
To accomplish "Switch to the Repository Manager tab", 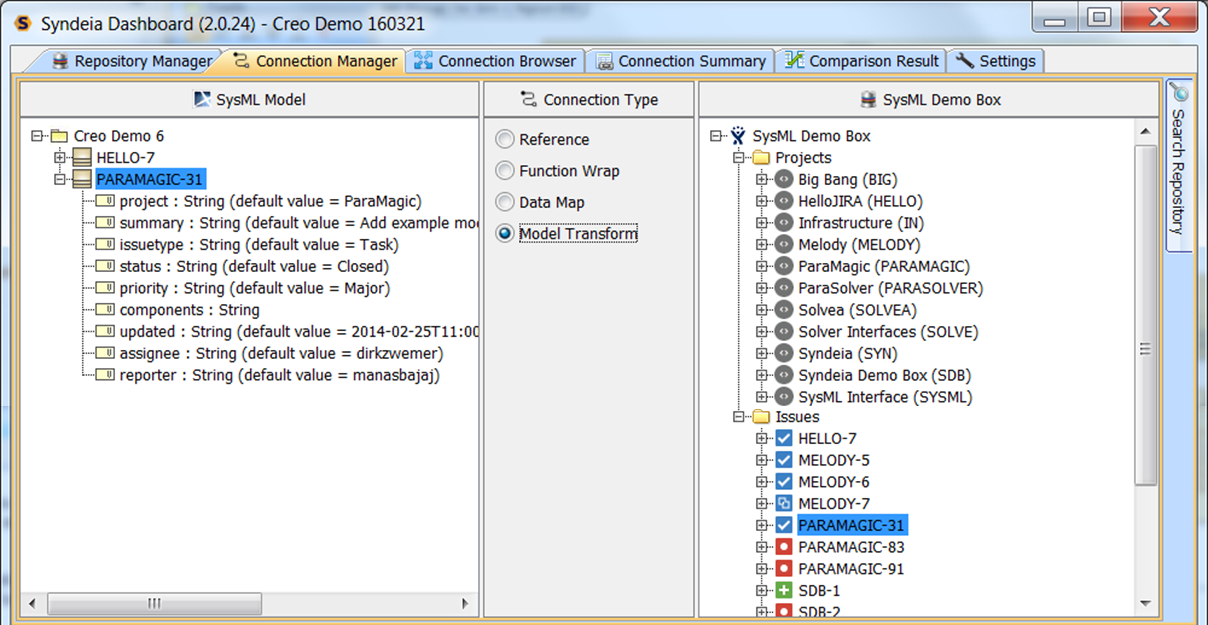I will [132, 61].
